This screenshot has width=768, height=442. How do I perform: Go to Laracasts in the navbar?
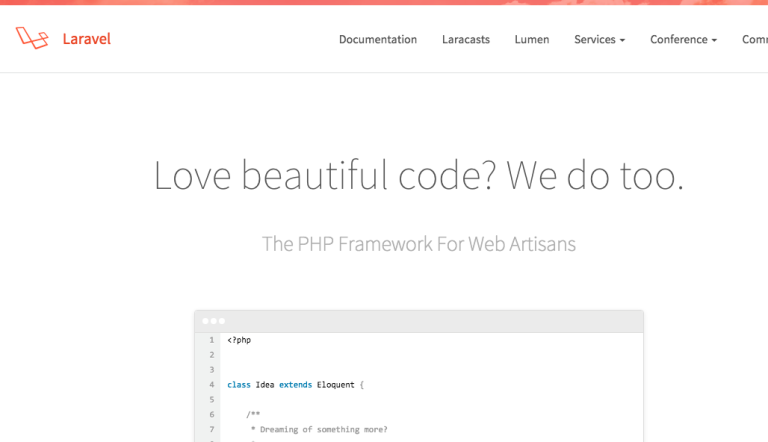(466, 39)
